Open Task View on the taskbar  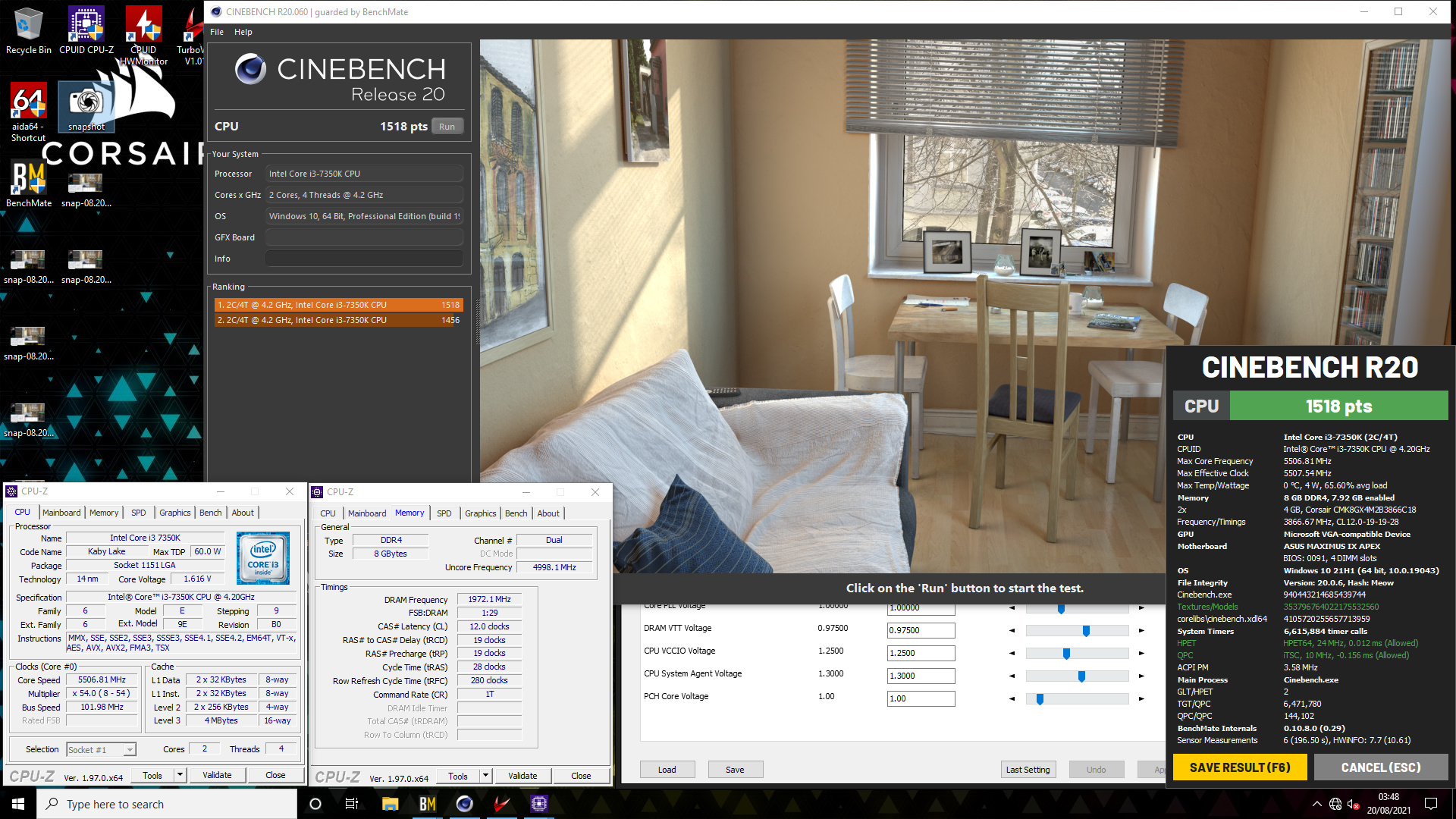pos(352,804)
